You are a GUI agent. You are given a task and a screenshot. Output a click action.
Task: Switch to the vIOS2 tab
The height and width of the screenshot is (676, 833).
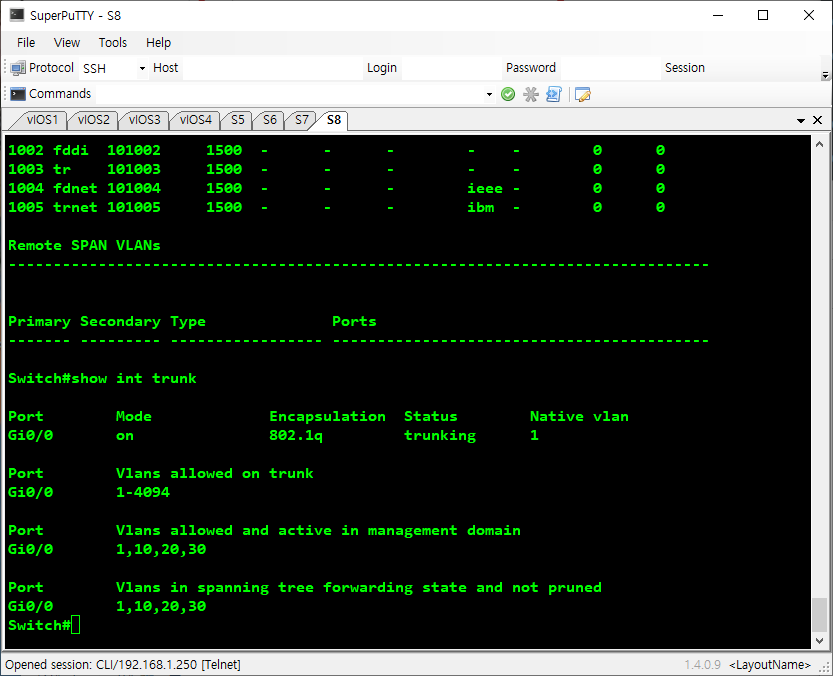94,120
